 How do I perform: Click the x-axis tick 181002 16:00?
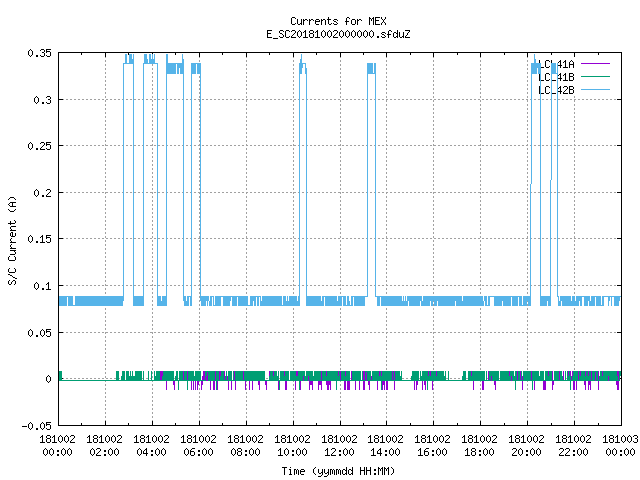432,446
